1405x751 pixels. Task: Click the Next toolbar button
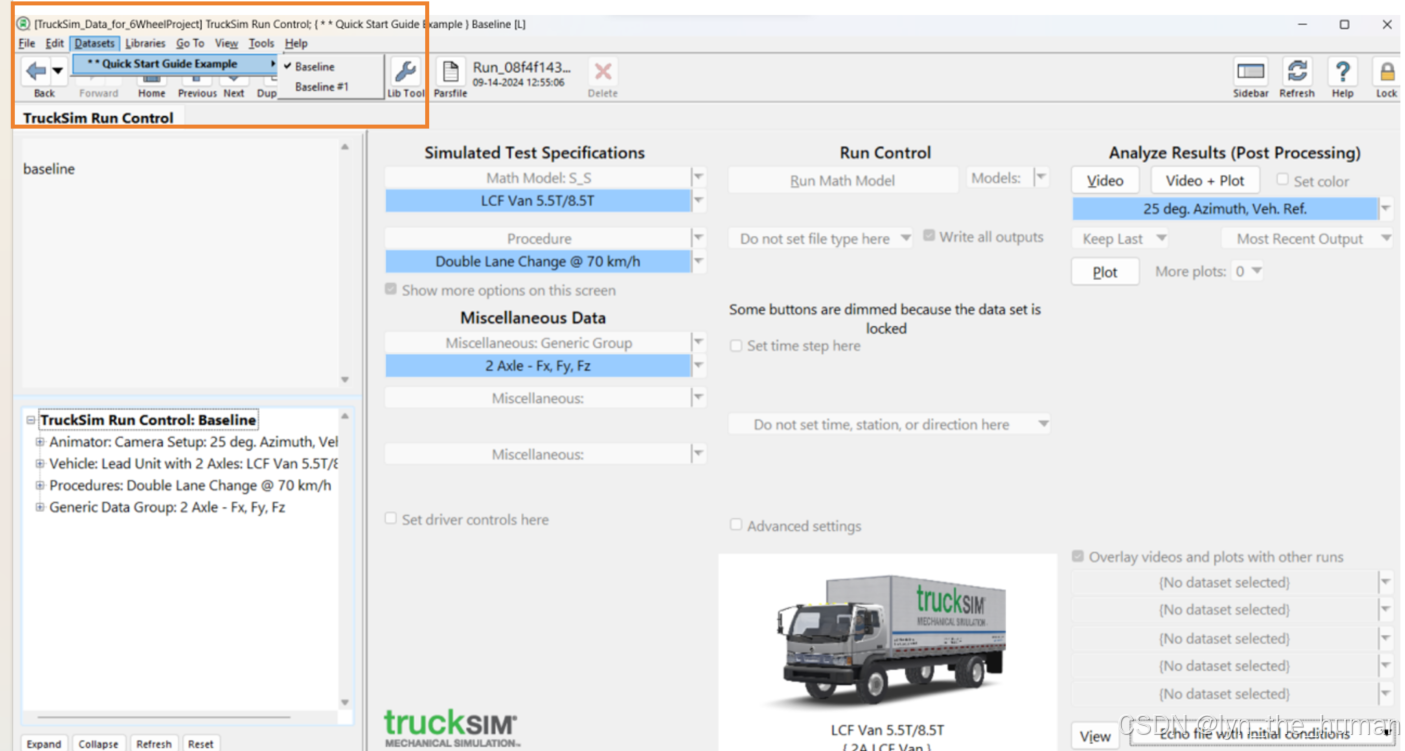click(234, 86)
